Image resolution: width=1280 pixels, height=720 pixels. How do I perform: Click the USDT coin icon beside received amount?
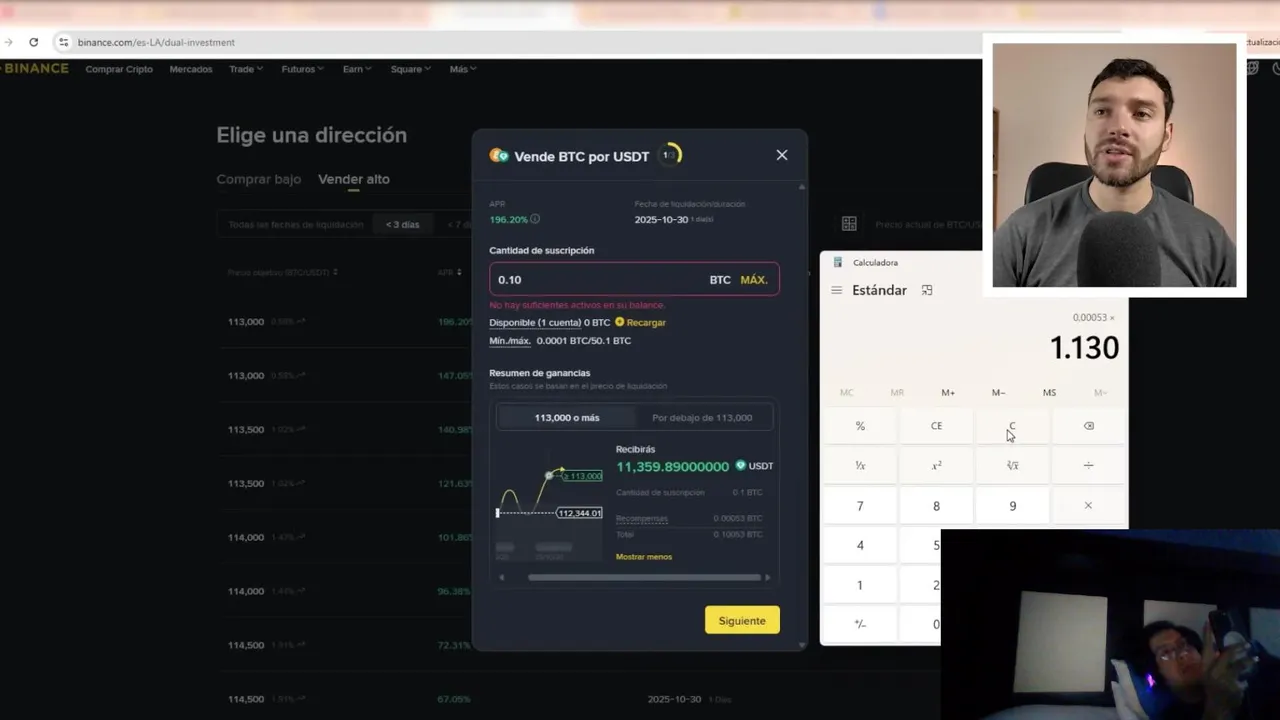tap(741, 466)
